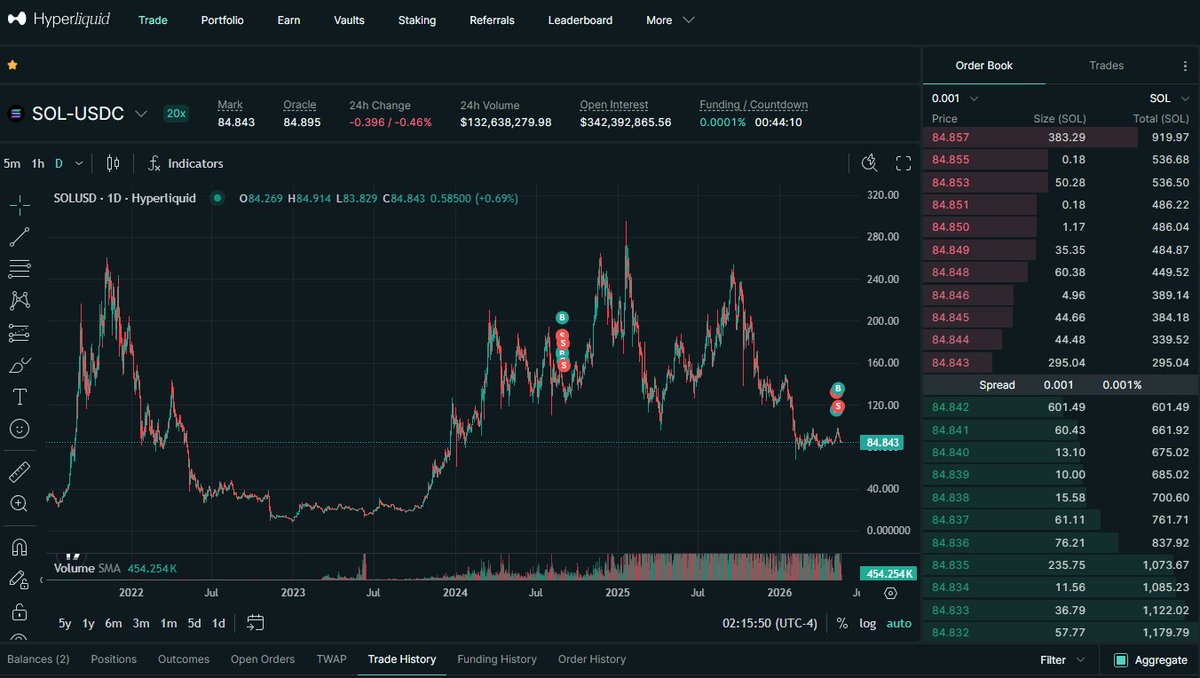1200x678 pixels.
Task: Set chart range to 6m
Action: 114,623
